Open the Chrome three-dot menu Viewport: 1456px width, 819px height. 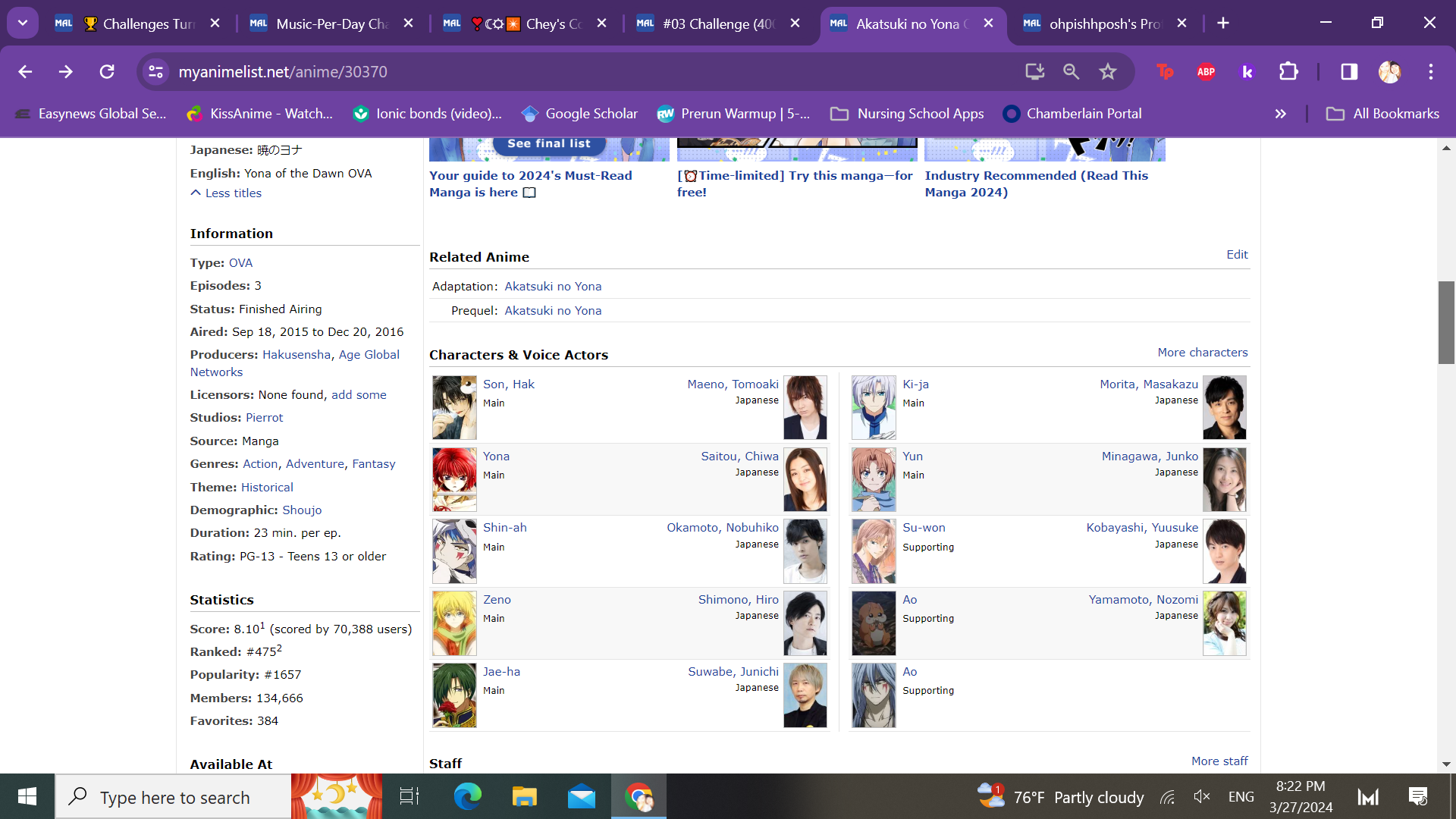click(x=1431, y=71)
